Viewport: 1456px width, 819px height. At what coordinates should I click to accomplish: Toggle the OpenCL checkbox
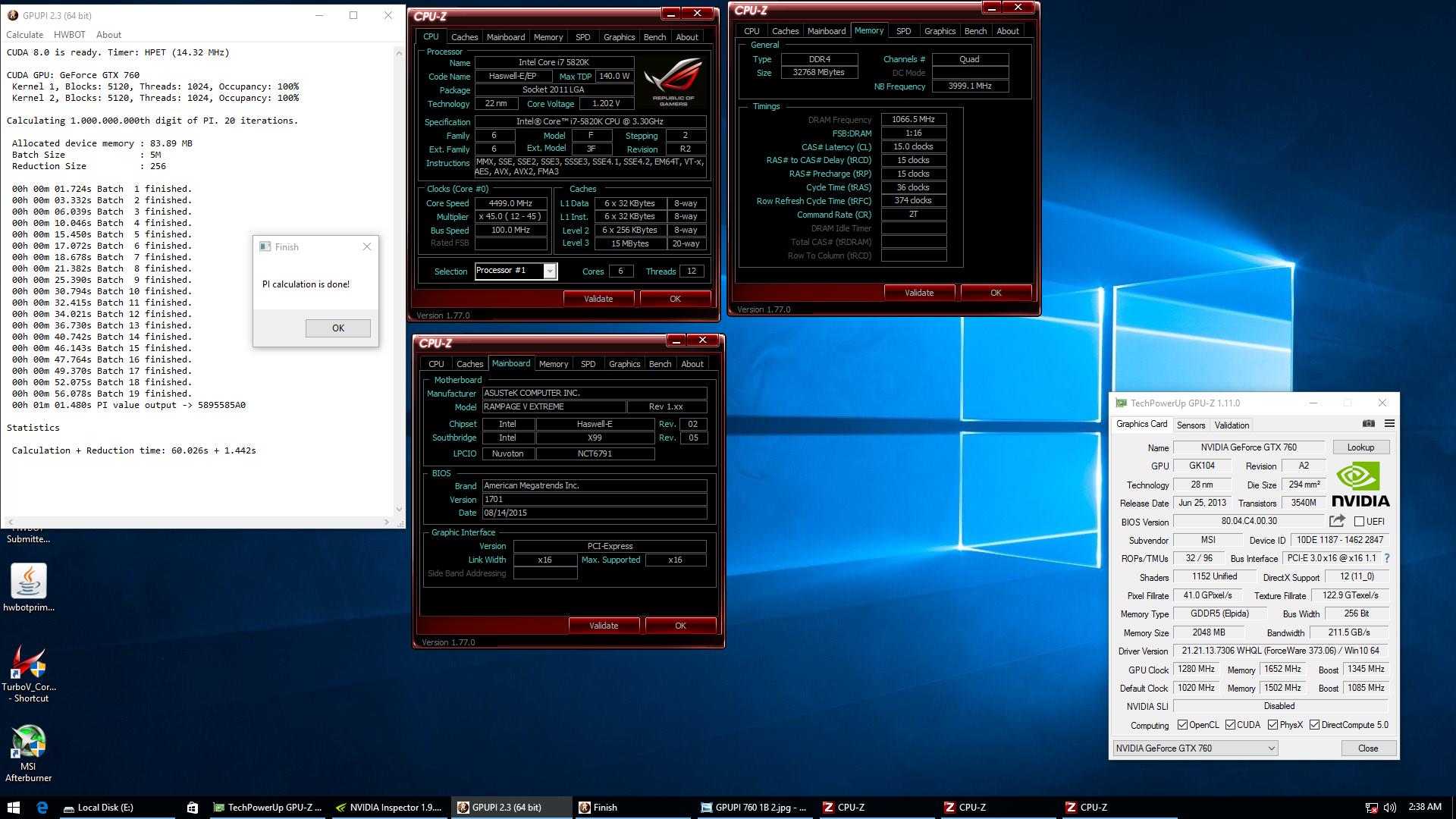point(1182,725)
